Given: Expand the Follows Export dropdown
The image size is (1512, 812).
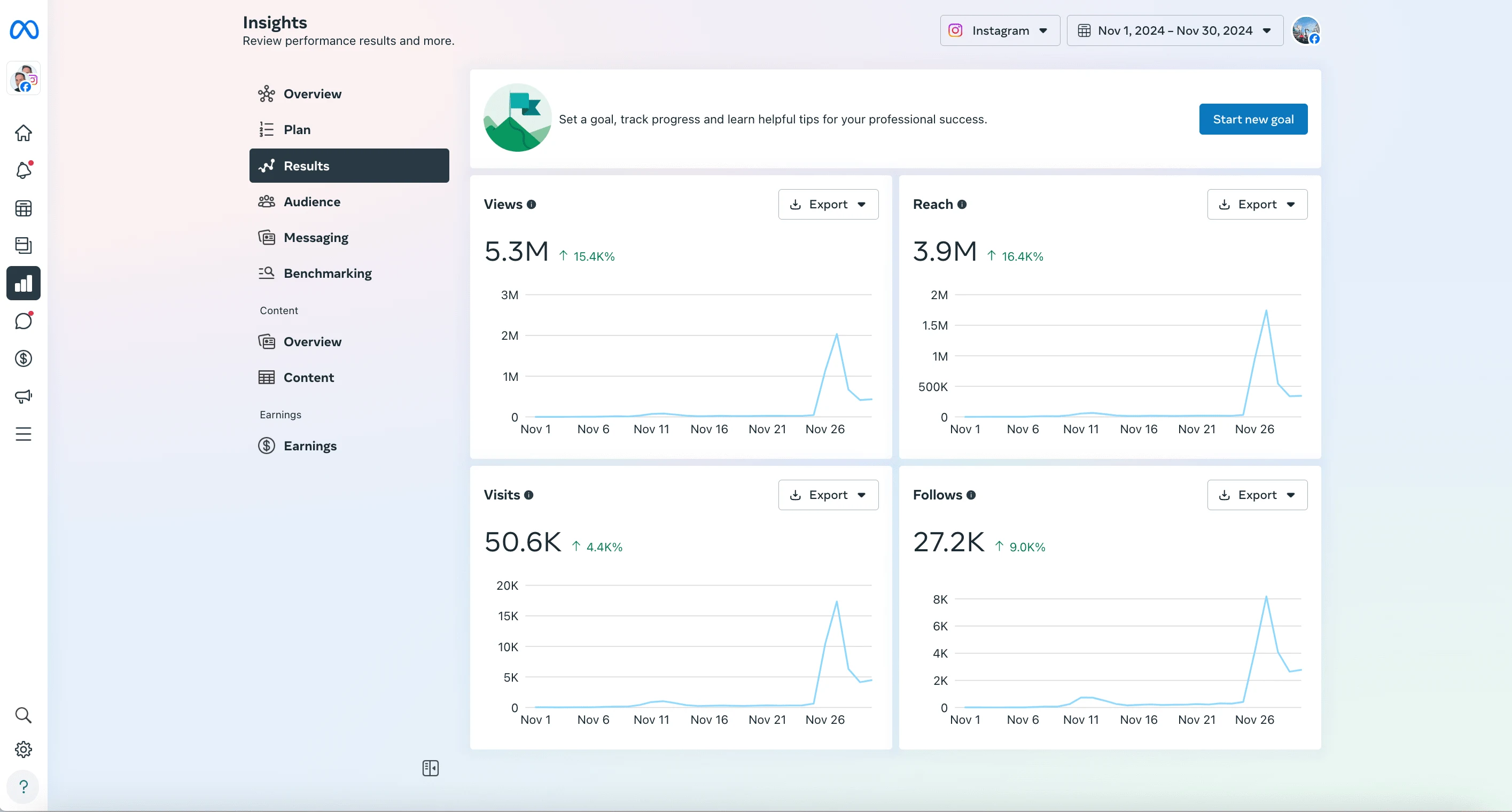Looking at the screenshot, I should 1257,495.
